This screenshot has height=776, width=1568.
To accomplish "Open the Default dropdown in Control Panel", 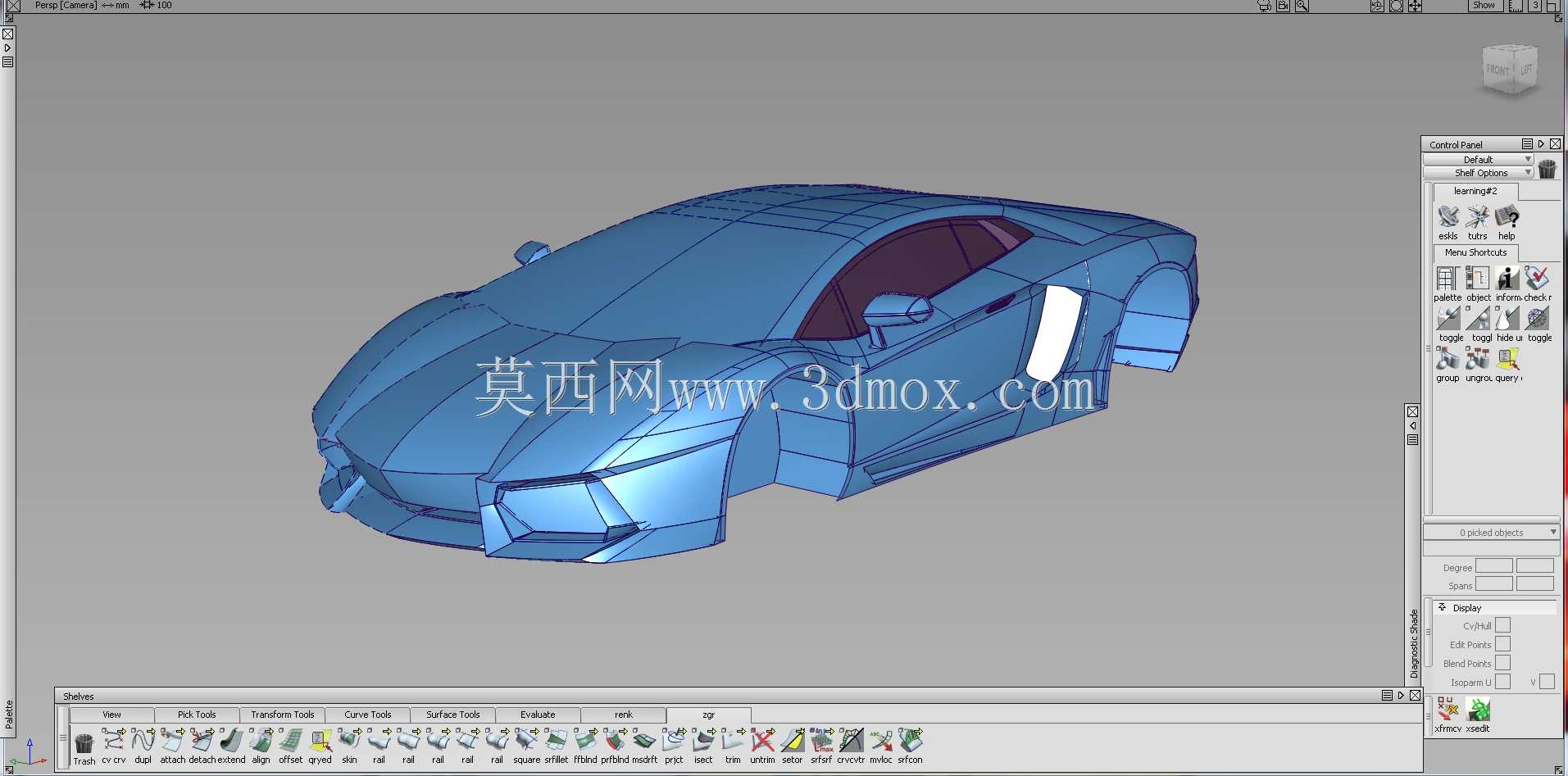I will tap(1478, 160).
